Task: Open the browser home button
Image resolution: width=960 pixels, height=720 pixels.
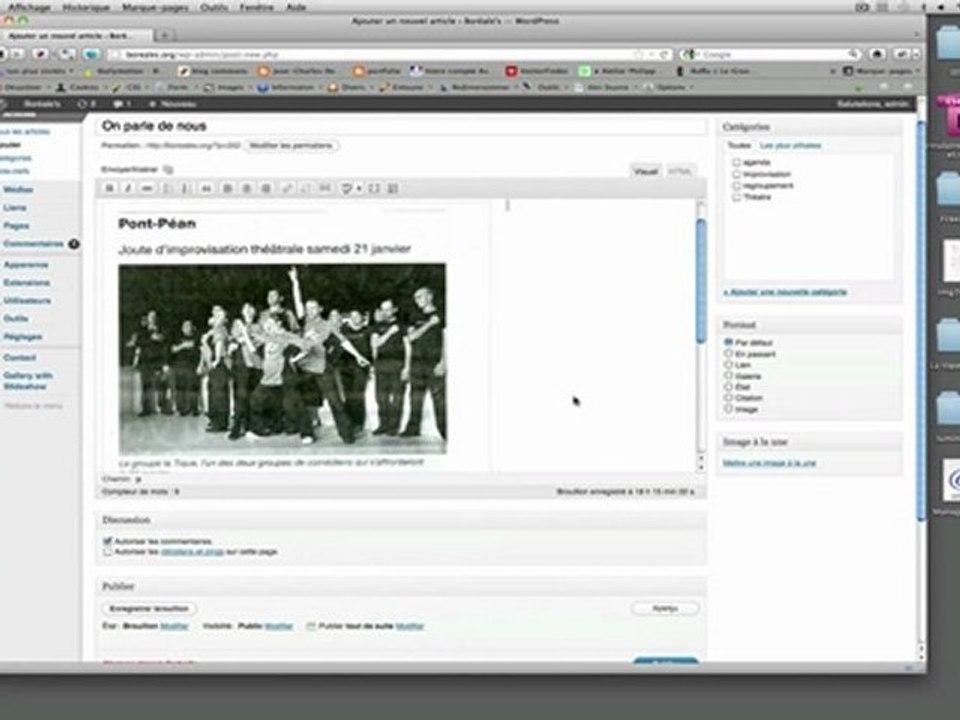Action: (x=877, y=54)
